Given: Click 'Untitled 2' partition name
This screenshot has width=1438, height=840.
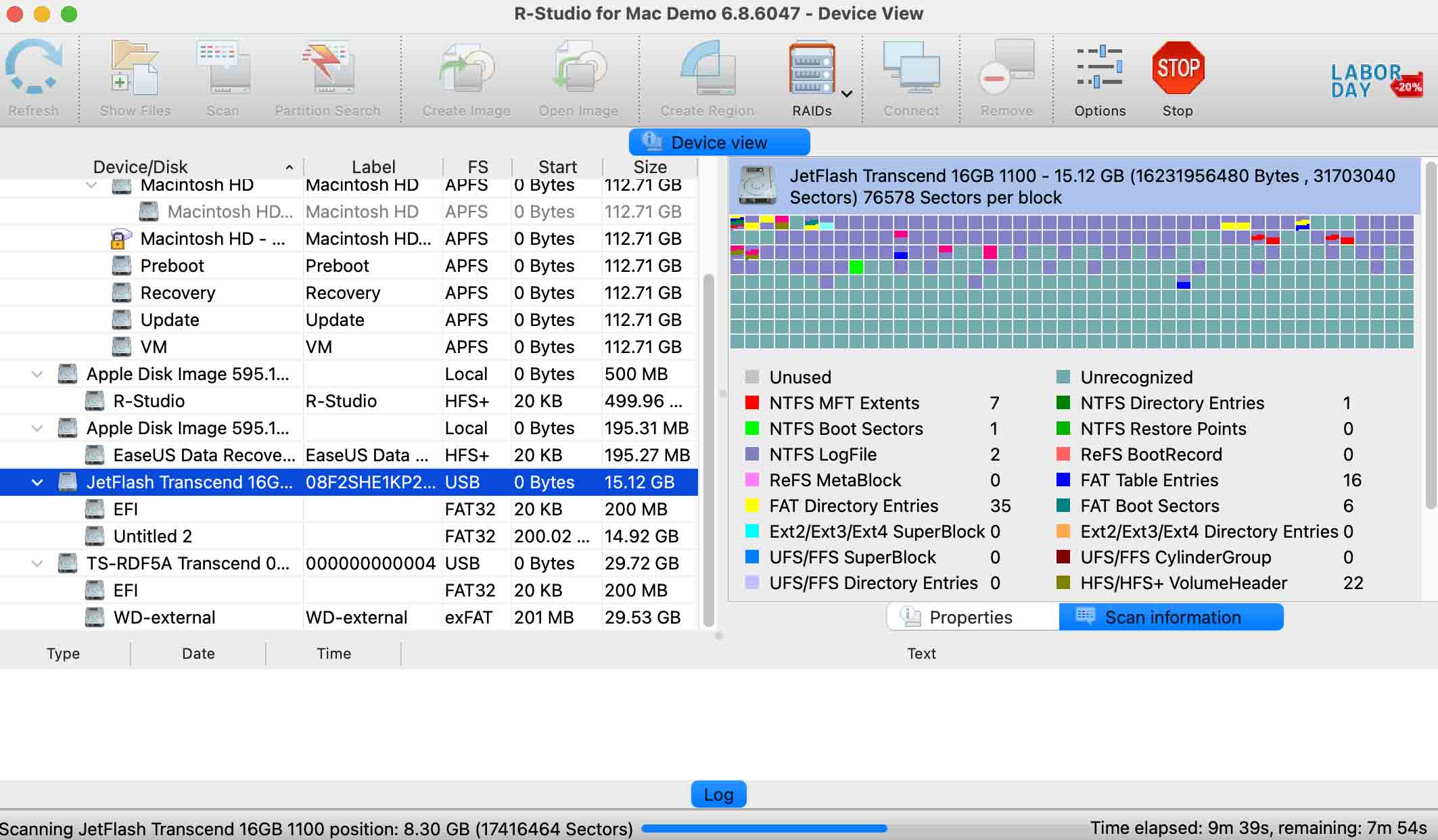Looking at the screenshot, I should [152, 536].
